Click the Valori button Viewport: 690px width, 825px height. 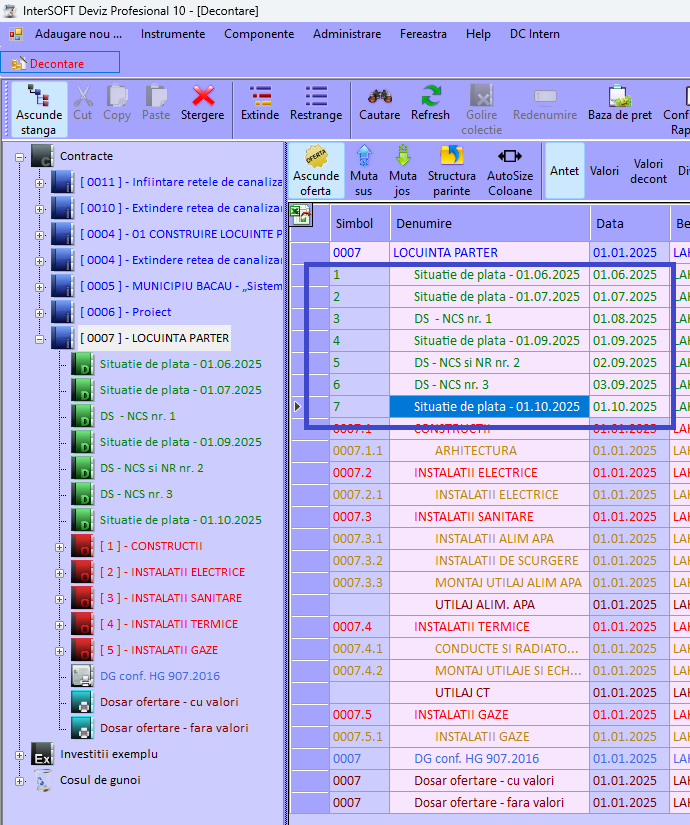pos(604,170)
